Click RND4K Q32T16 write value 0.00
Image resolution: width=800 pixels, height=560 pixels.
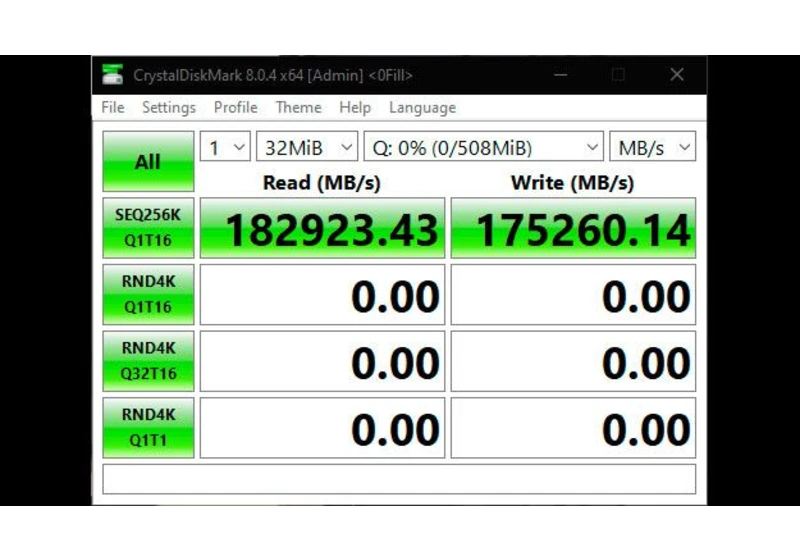(x=573, y=361)
